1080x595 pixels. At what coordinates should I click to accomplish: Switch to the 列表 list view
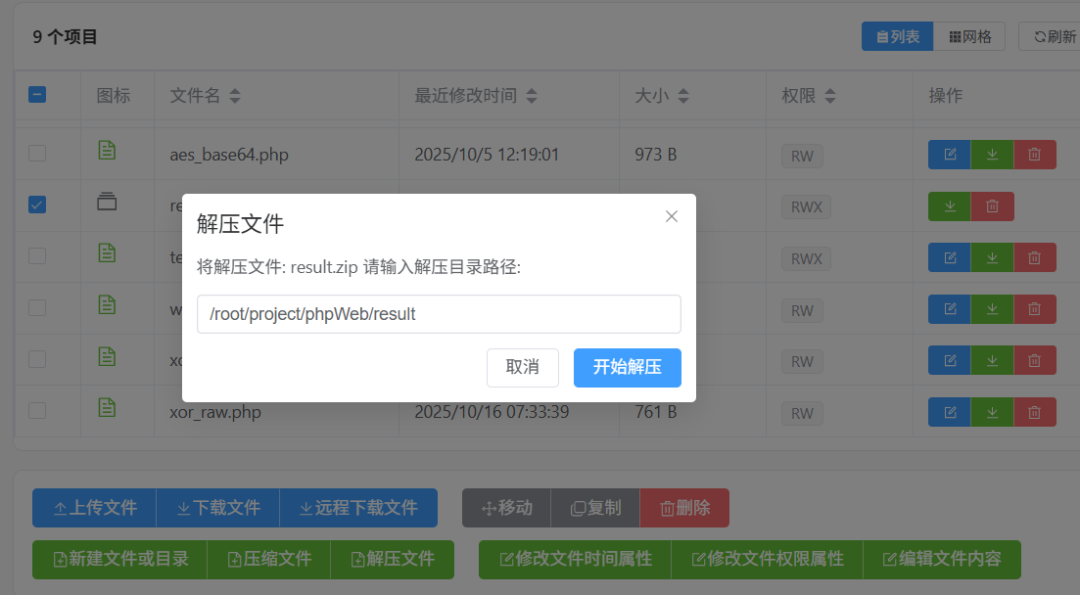click(x=896, y=35)
